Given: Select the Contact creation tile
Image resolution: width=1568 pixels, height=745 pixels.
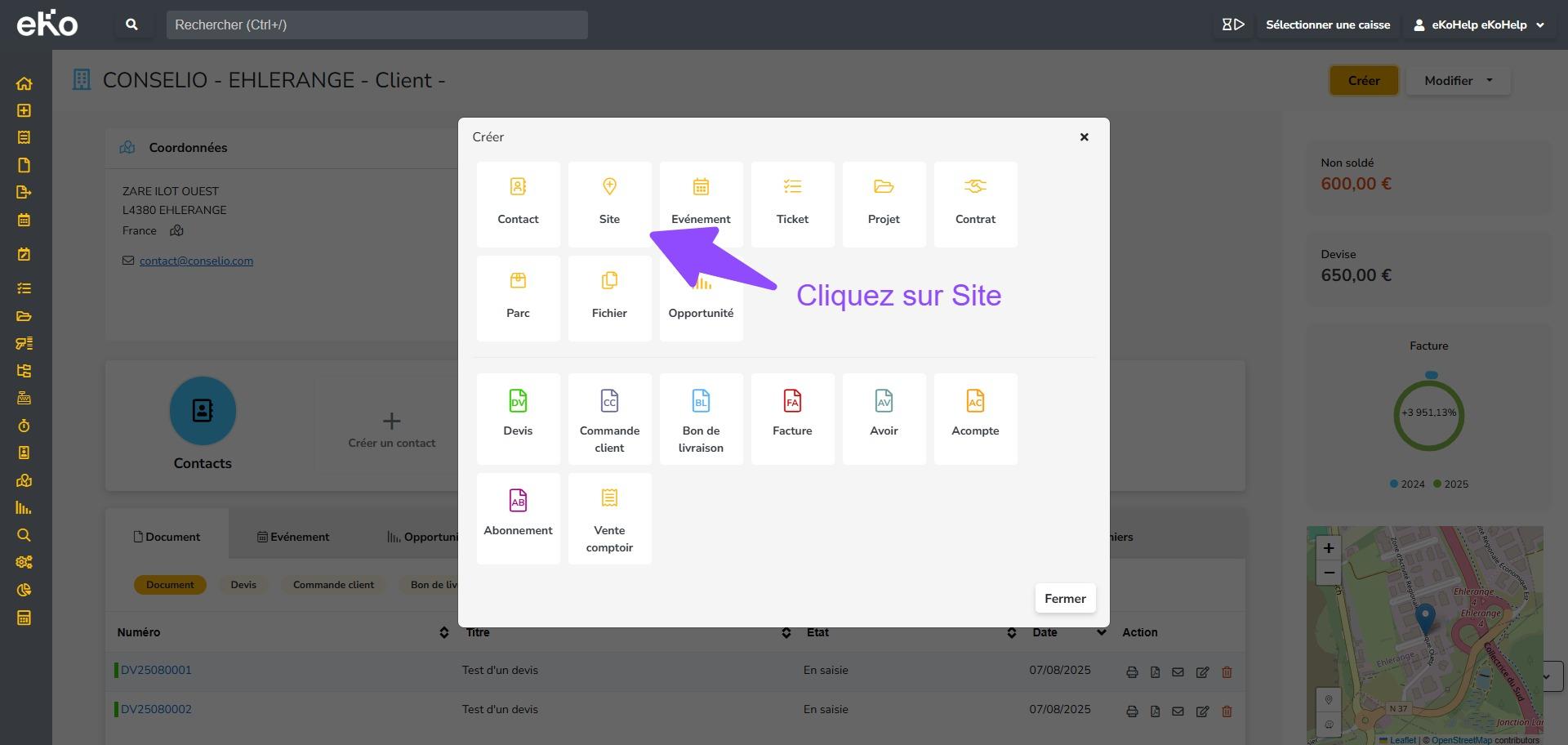Looking at the screenshot, I should 518,203.
